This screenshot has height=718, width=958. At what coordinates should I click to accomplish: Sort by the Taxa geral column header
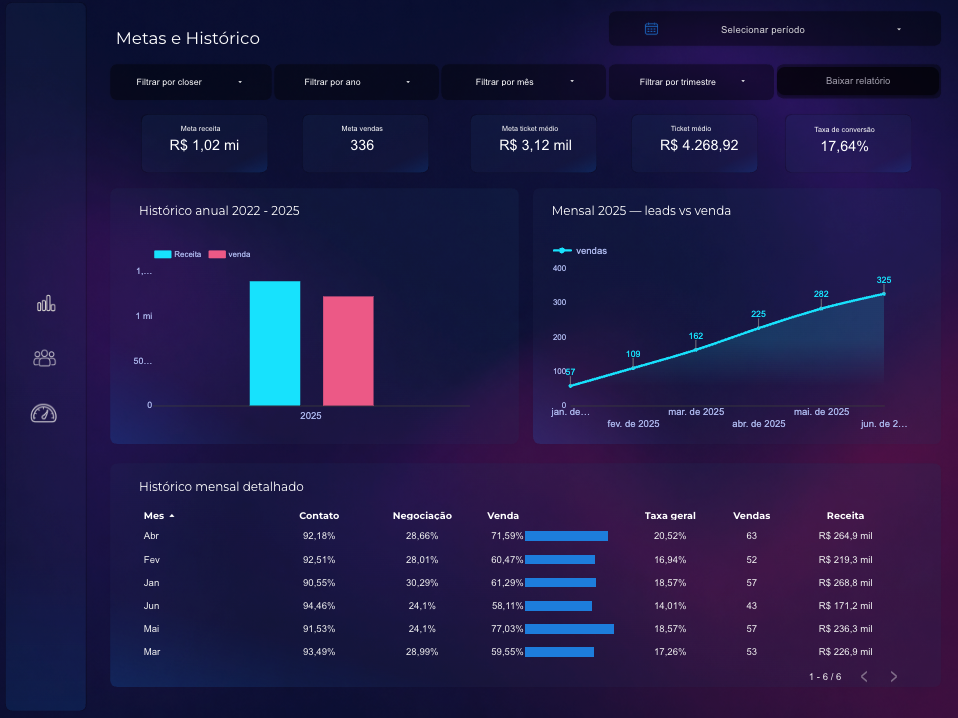670,516
